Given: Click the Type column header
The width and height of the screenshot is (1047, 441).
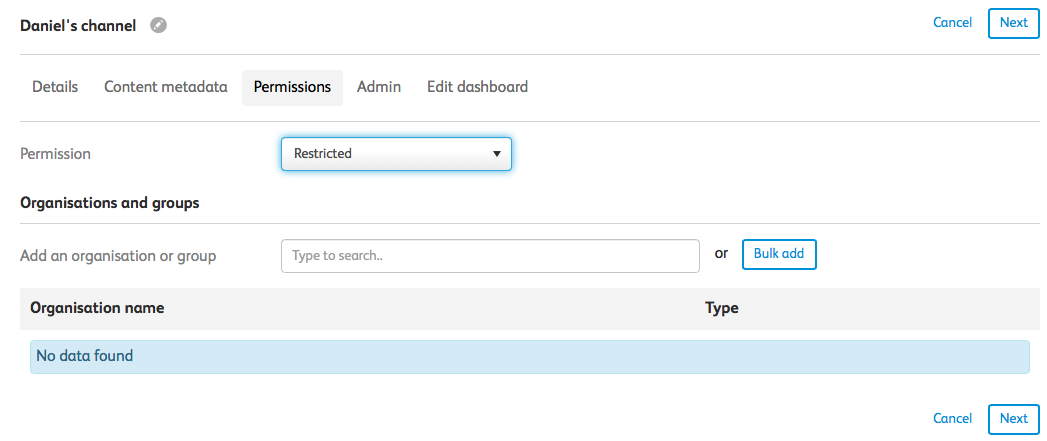Looking at the screenshot, I should click(722, 308).
